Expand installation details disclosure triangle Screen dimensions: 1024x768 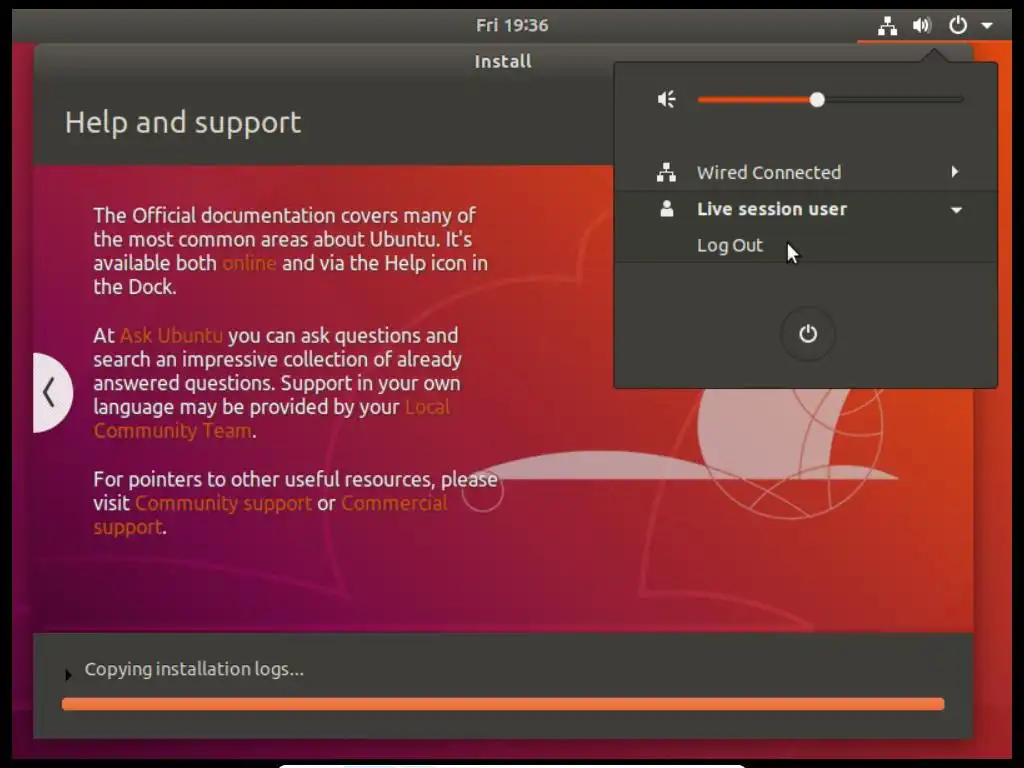(68, 675)
